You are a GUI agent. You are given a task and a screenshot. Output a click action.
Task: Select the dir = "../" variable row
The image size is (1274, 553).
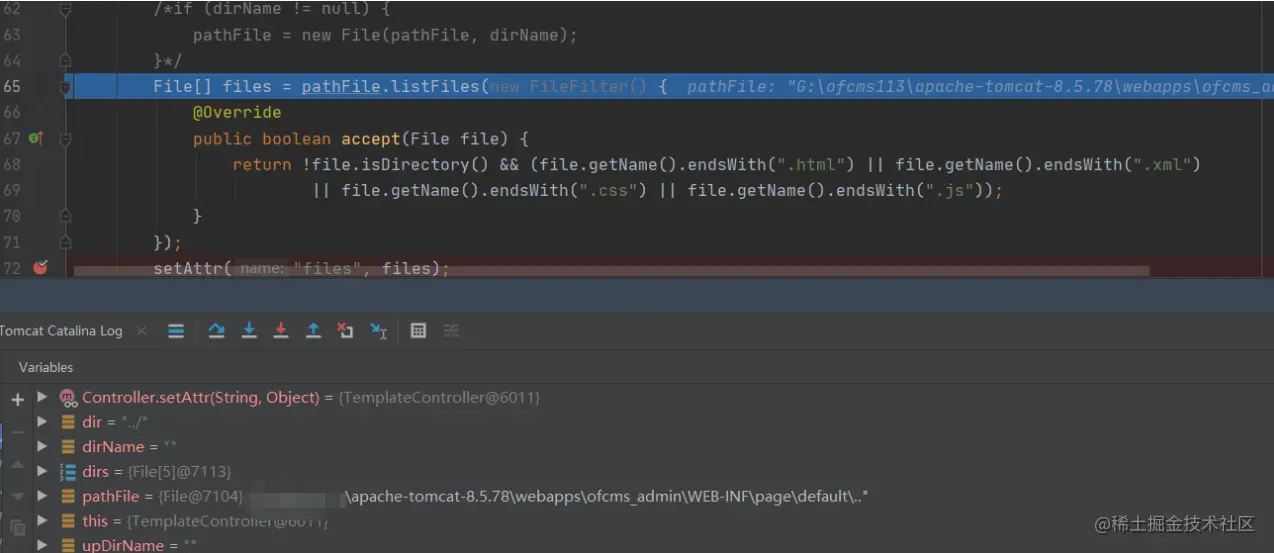click(655, 422)
